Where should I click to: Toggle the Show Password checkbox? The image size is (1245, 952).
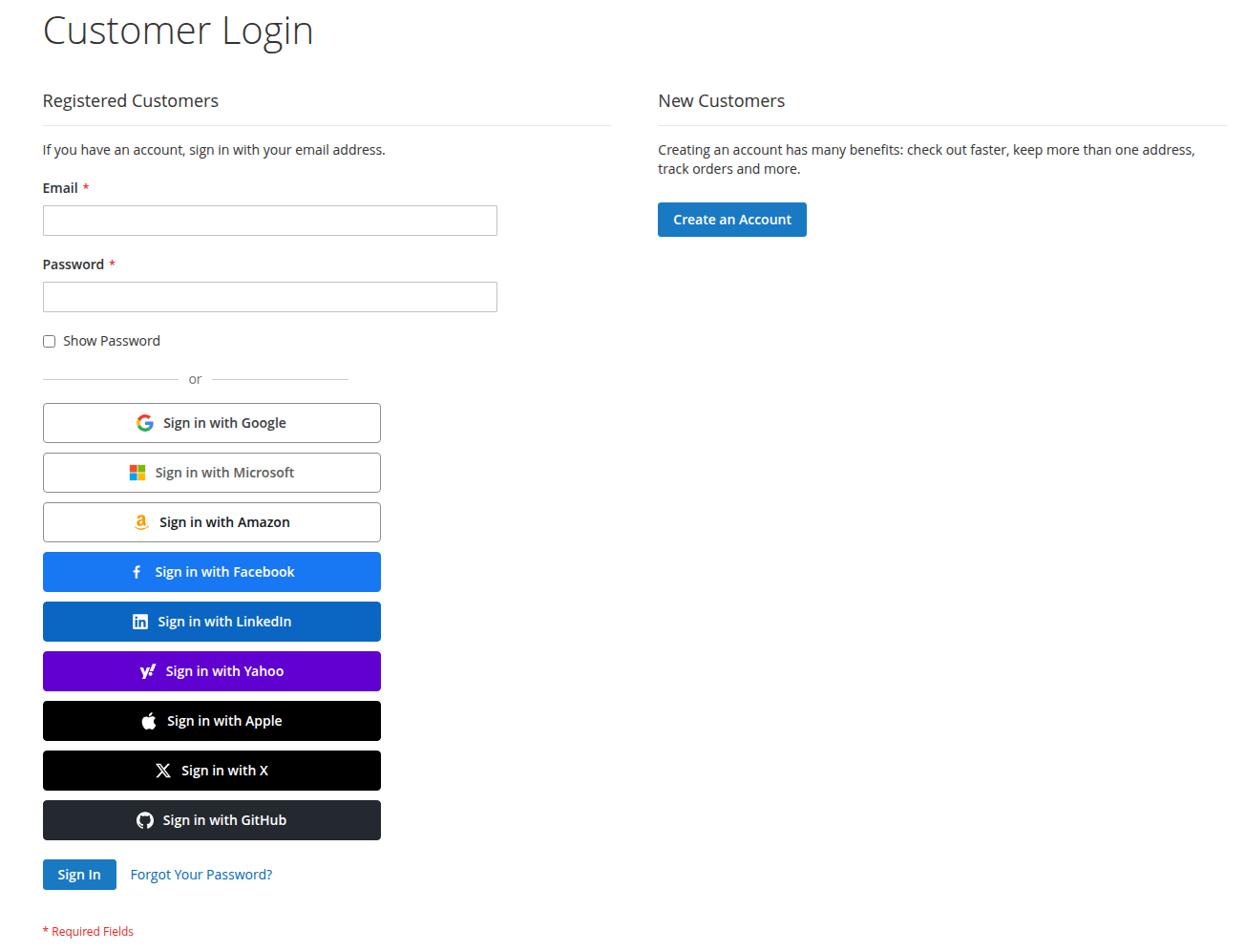point(49,342)
